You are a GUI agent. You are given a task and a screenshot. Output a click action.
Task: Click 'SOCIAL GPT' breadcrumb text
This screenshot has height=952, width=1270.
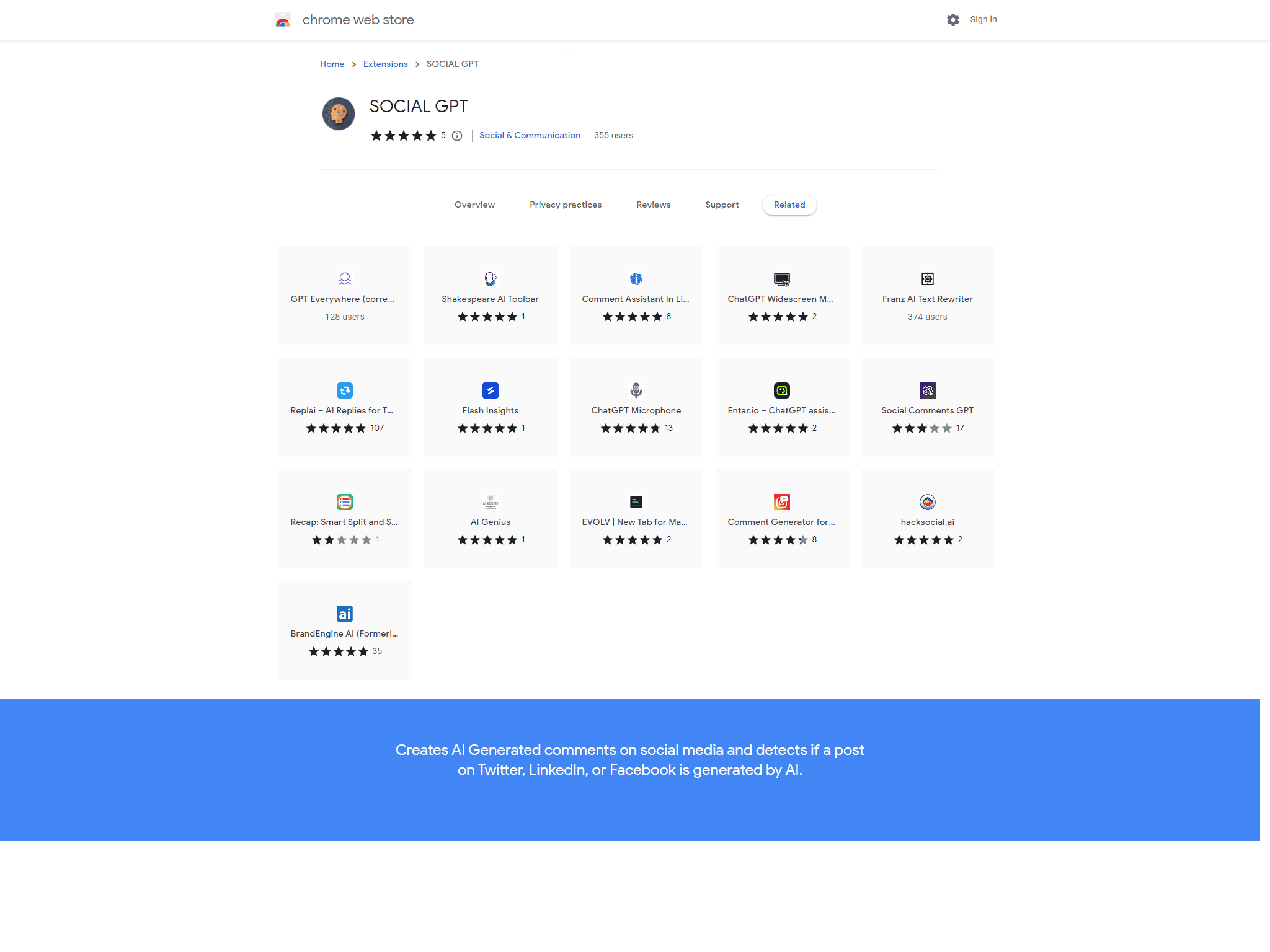click(x=453, y=64)
